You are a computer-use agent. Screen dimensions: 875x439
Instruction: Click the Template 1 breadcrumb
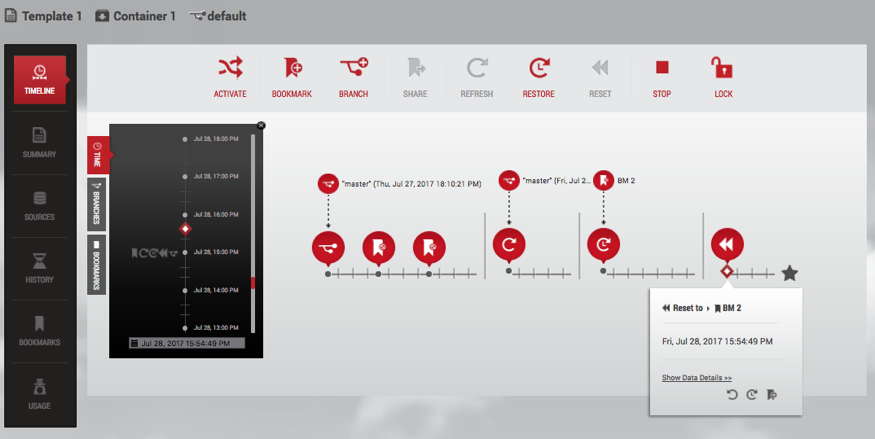(x=43, y=16)
